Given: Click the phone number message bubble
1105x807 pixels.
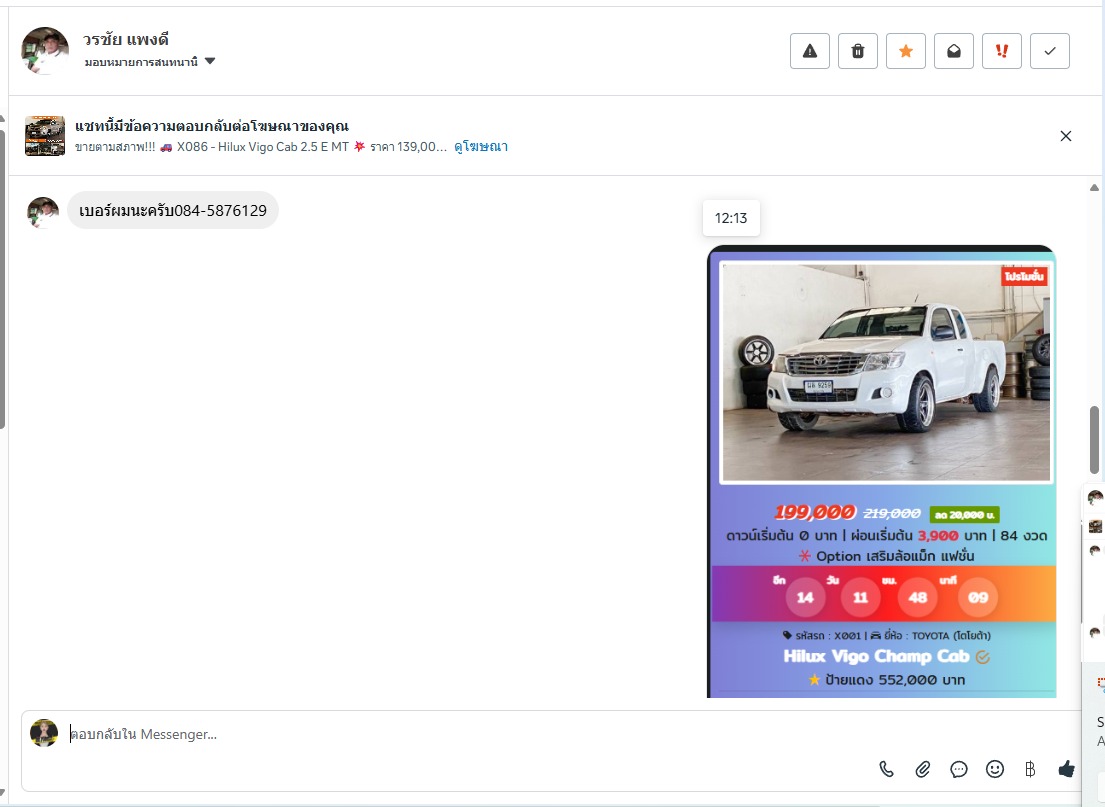Looking at the screenshot, I should [173, 210].
